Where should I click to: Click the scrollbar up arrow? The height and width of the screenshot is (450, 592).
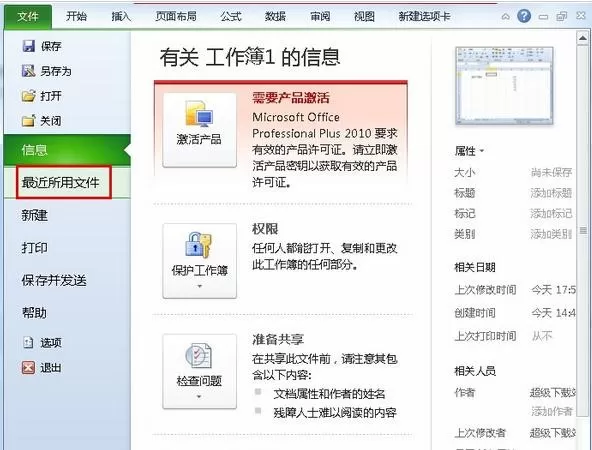click(x=583, y=38)
